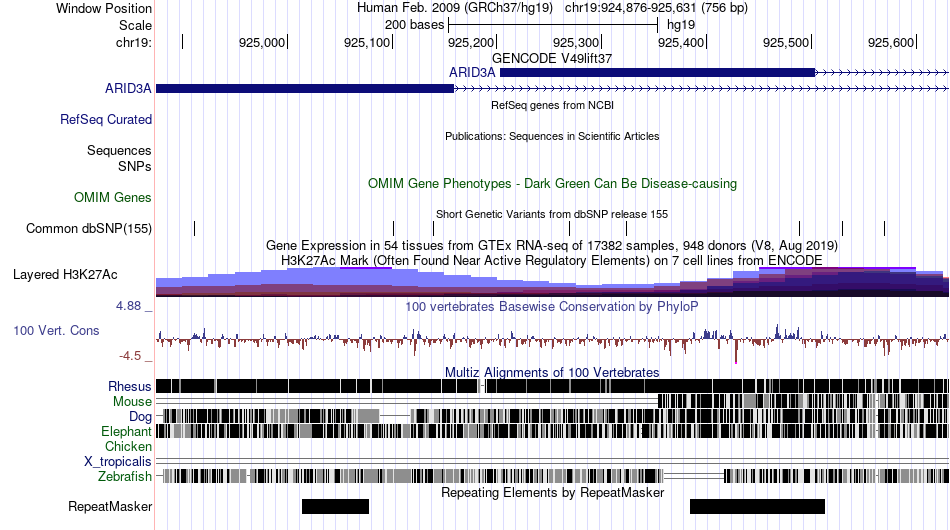Click the Sequences track label
The image size is (950, 530).
(x=119, y=150)
